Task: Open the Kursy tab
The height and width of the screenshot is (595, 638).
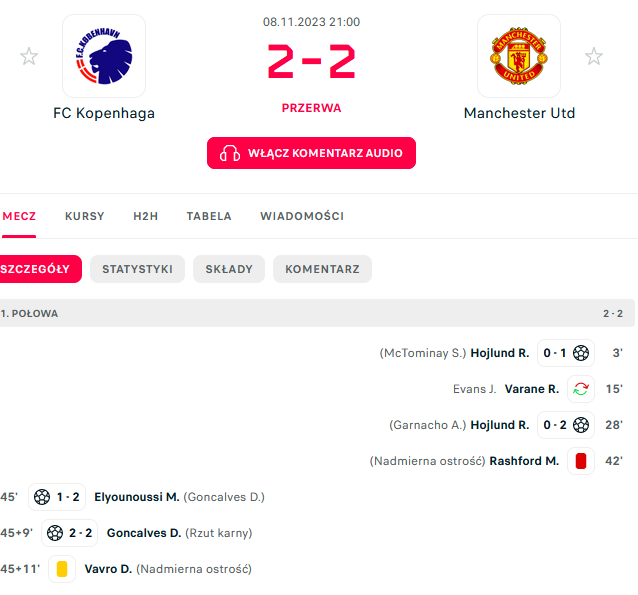Action: [x=85, y=216]
